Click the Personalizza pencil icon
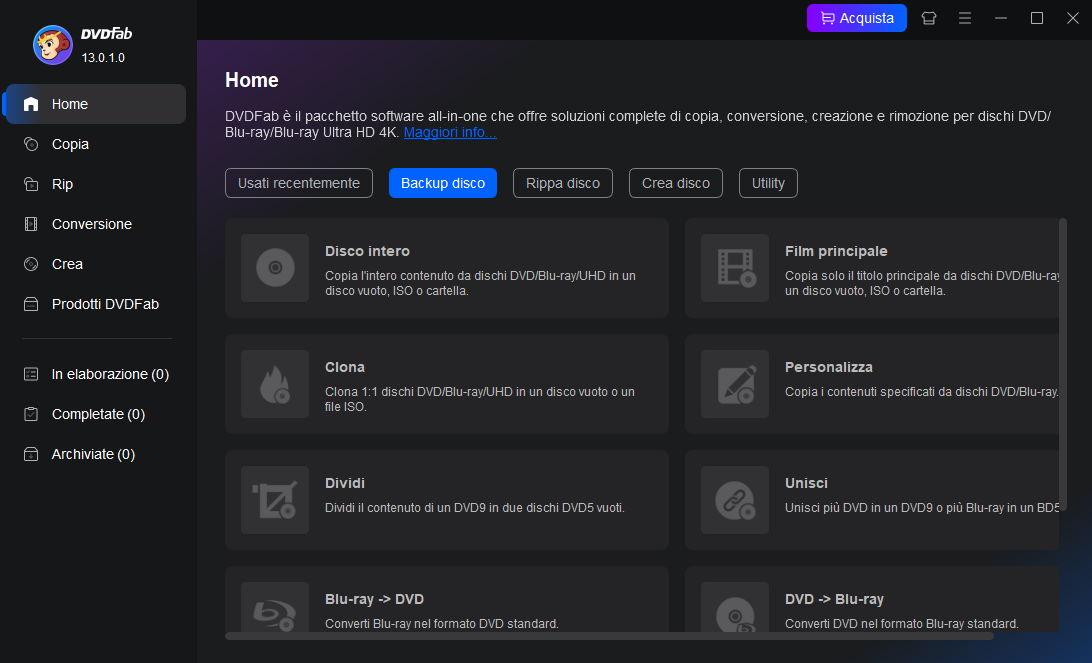Viewport: 1092px width, 663px height. [735, 384]
